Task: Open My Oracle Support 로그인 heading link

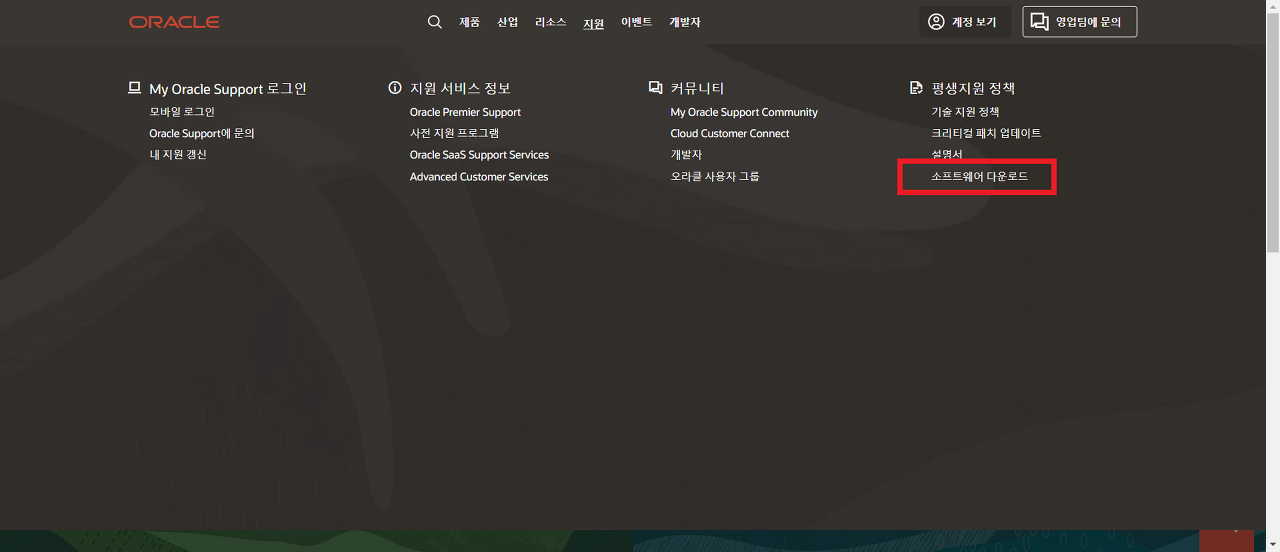Action: pyautogui.click(x=228, y=89)
